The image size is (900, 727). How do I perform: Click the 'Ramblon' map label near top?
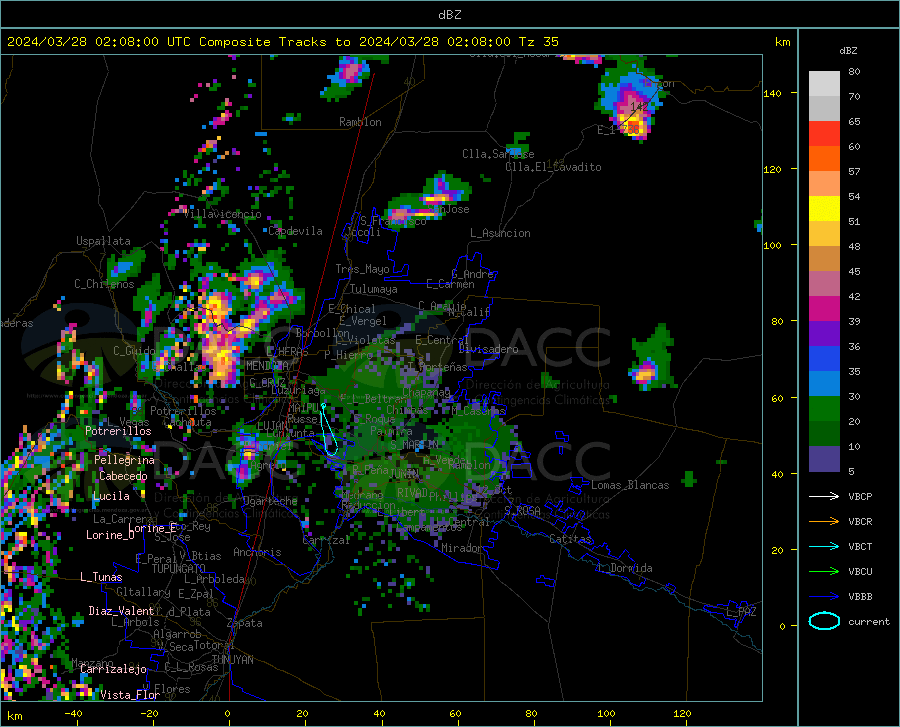tap(360, 122)
